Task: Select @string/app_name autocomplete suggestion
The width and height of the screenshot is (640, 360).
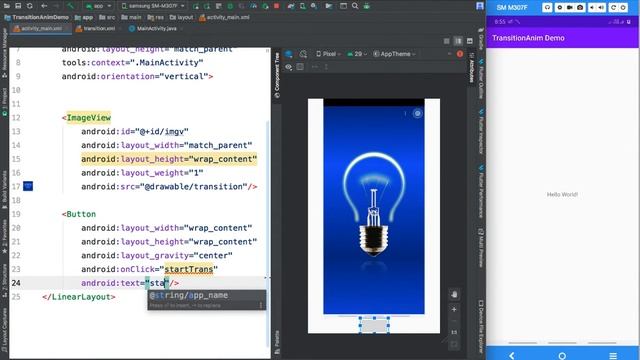Action: (207, 296)
